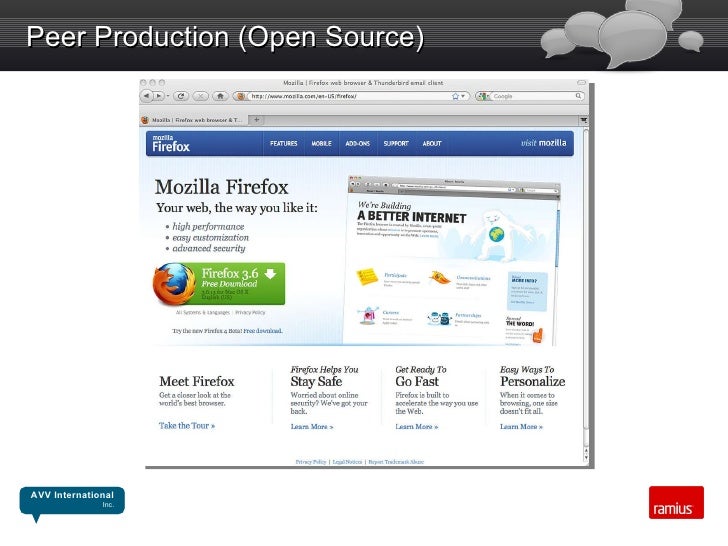This screenshot has height=546, width=728.
Task: Click Learn More under Go Fast
Action: [x=417, y=427]
